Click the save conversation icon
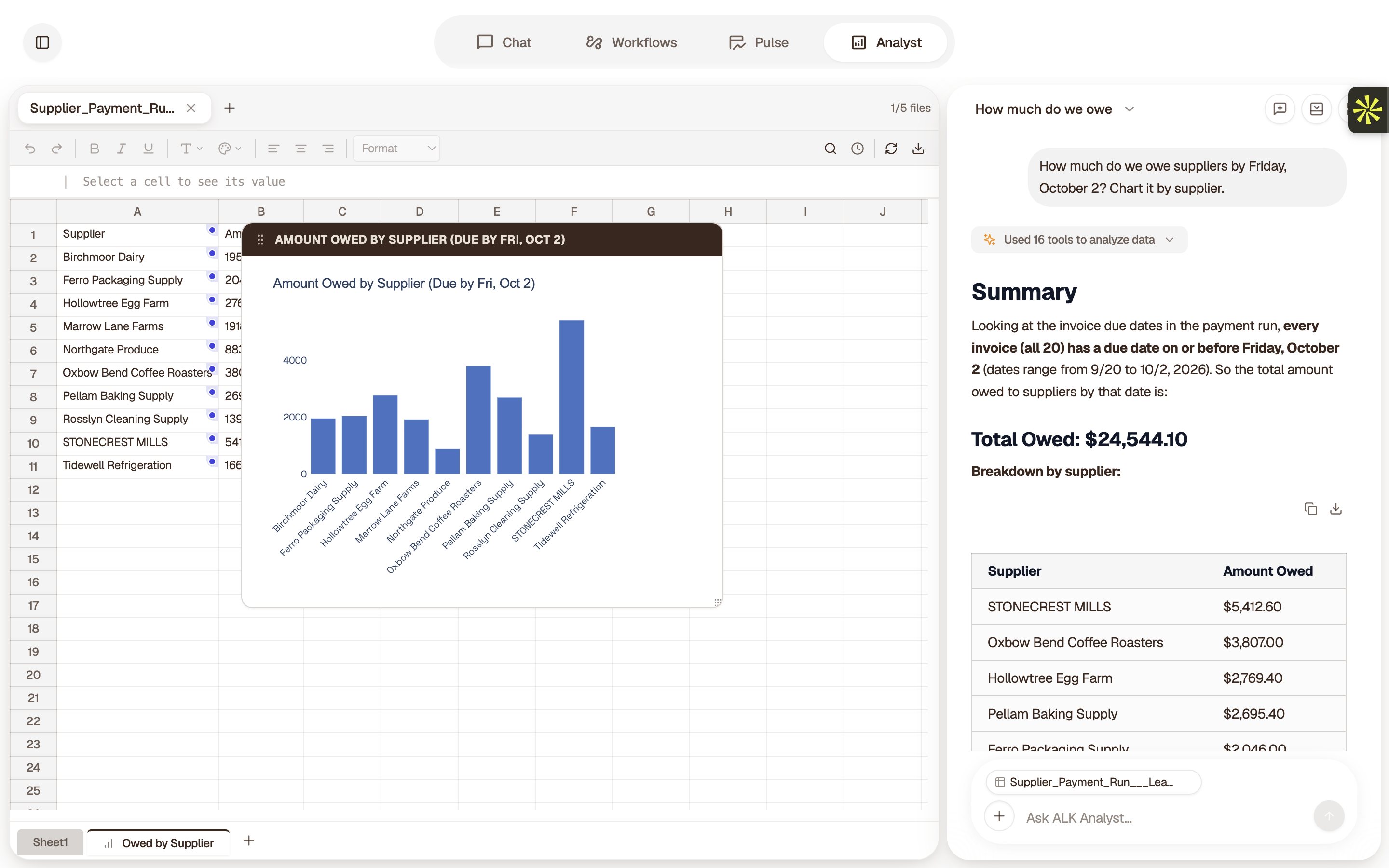Image resolution: width=1389 pixels, height=868 pixels. pyautogui.click(x=1316, y=109)
